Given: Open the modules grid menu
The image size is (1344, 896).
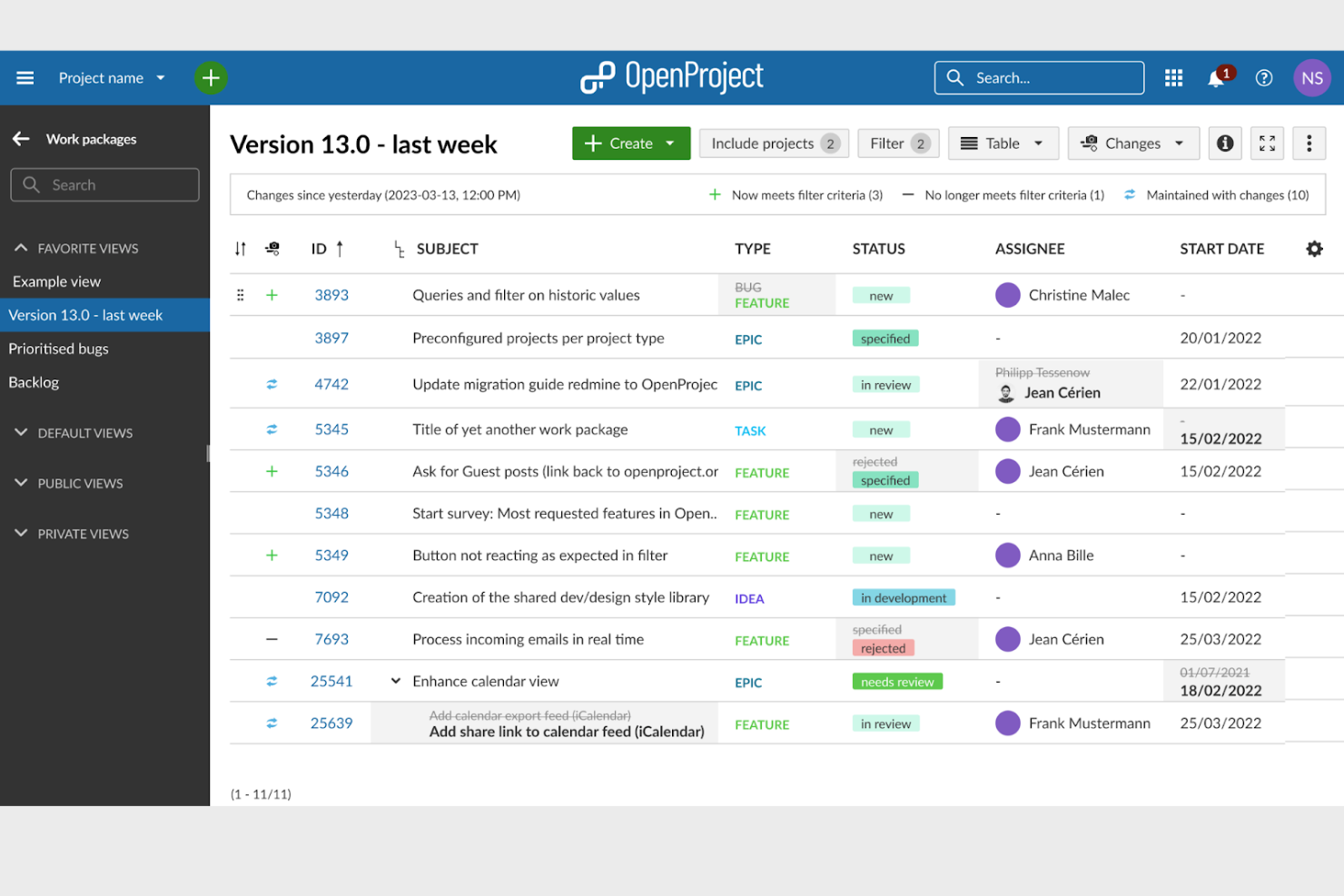Looking at the screenshot, I should tap(1173, 78).
